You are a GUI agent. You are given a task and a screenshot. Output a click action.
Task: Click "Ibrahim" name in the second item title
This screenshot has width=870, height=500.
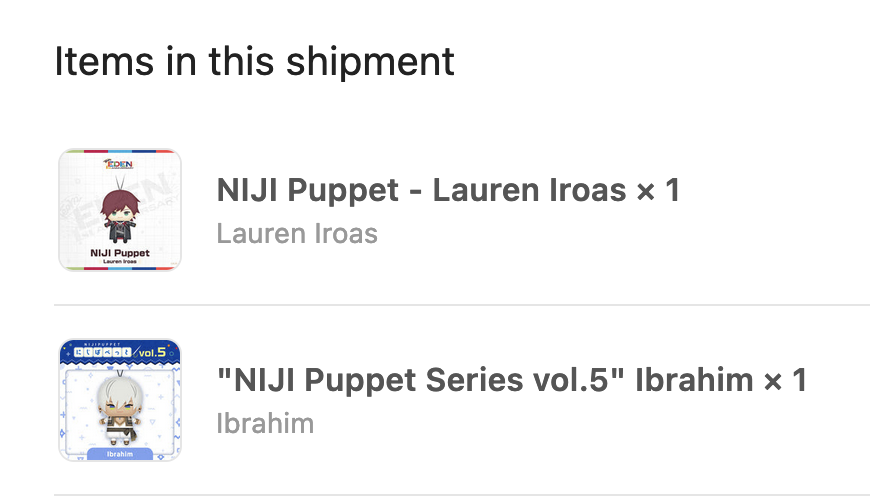pyautogui.click(x=694, y=381)
